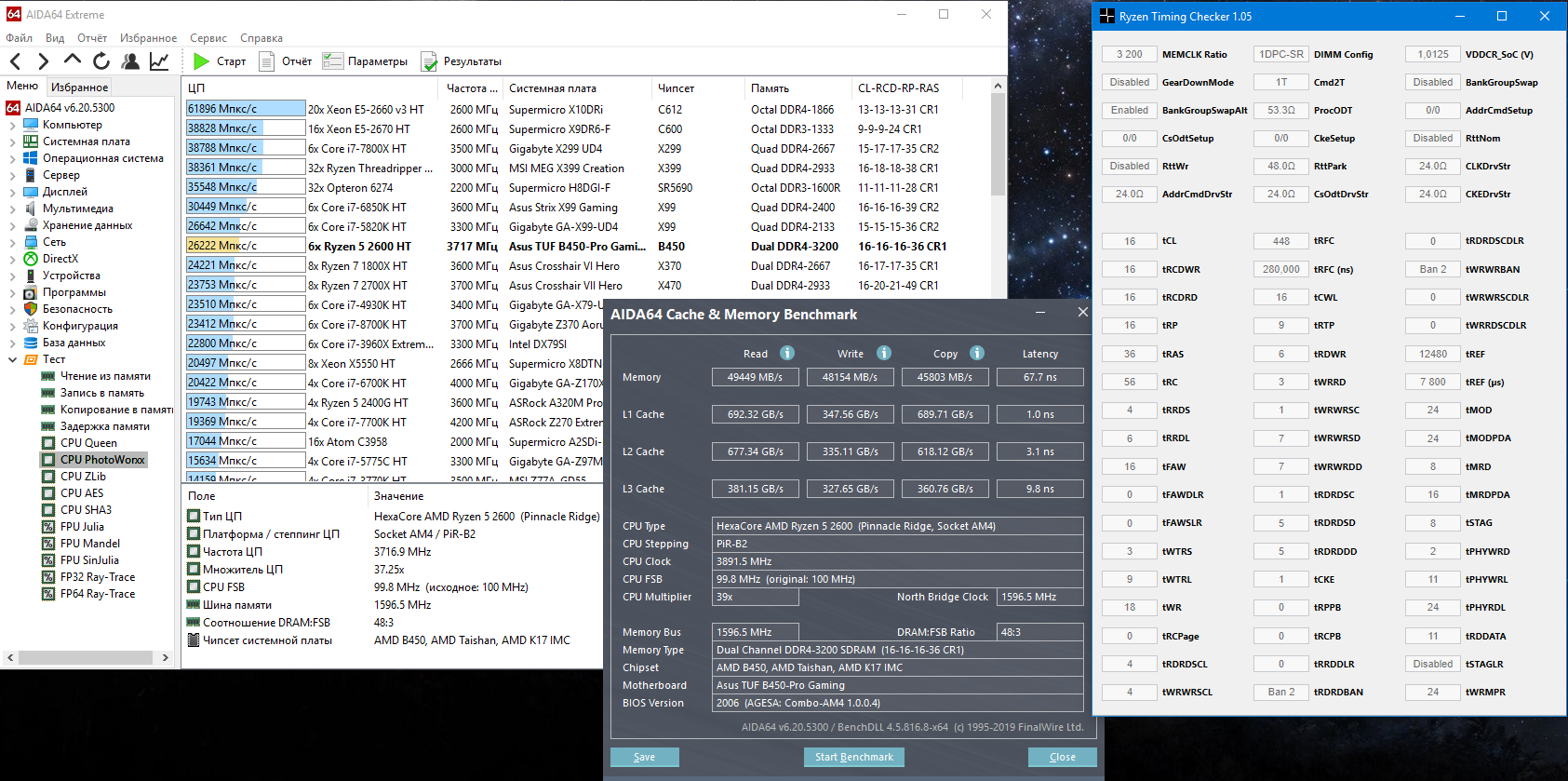Click the Тип ЦП field row
The height and width of the screenshot is (781, 1568).
tap(392, 517)
